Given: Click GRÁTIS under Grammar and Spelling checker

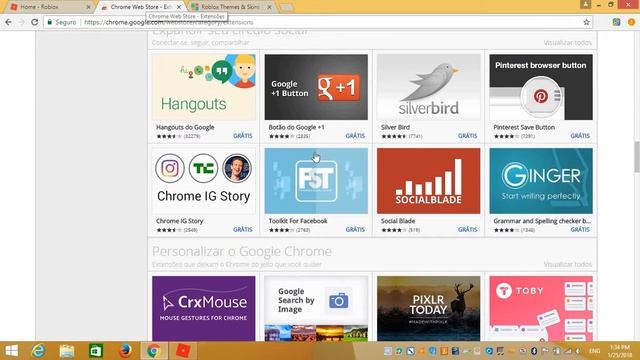Looking at the screenshot, I should [x=580, y=229].
